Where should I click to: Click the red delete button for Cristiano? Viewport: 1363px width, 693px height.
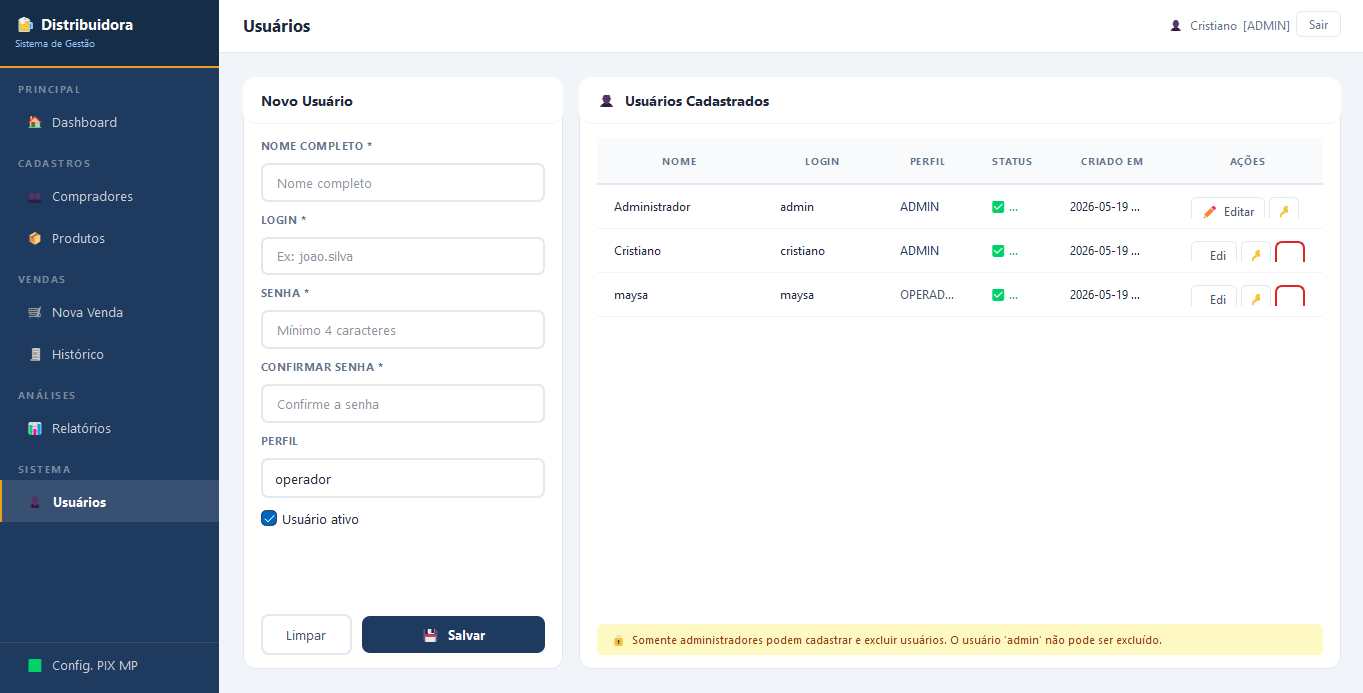point(1290,254)
